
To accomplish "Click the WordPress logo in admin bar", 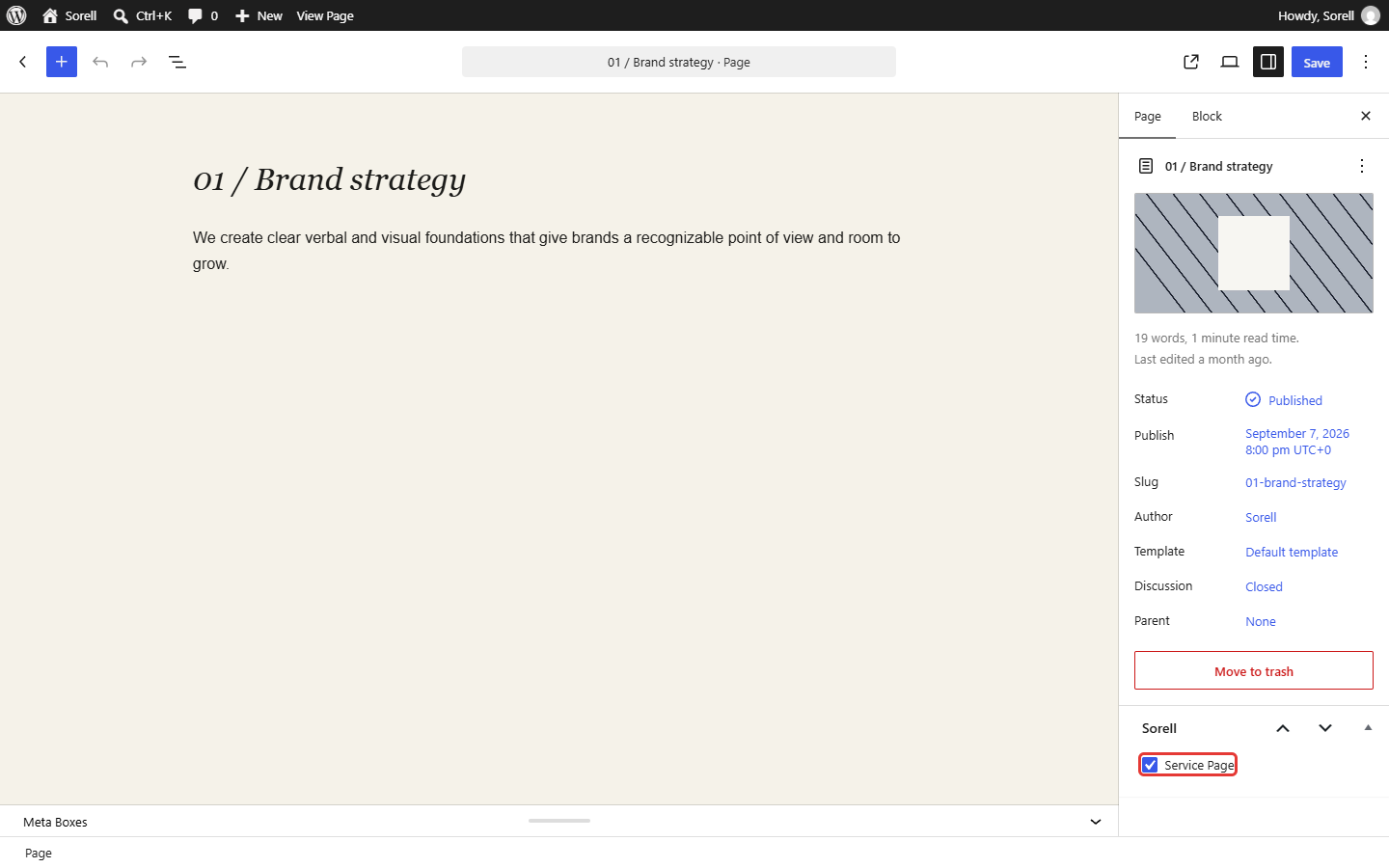I will tap(16, 15).
